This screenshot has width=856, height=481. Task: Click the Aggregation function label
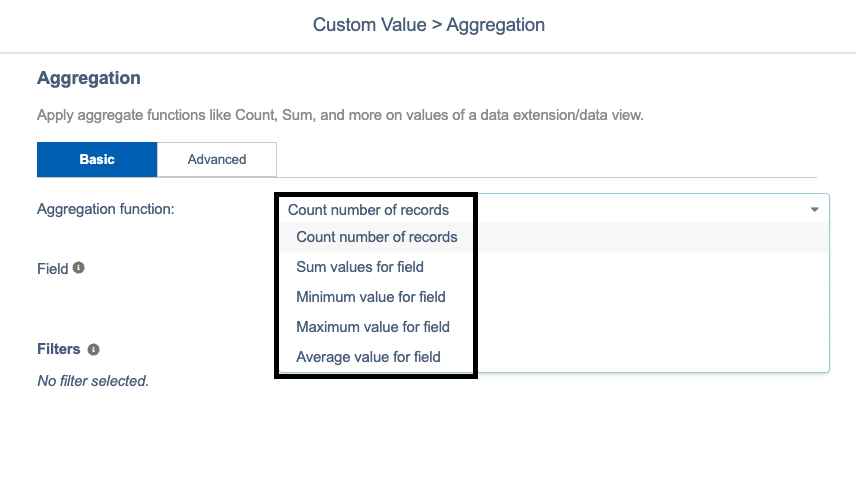(106, 209)
